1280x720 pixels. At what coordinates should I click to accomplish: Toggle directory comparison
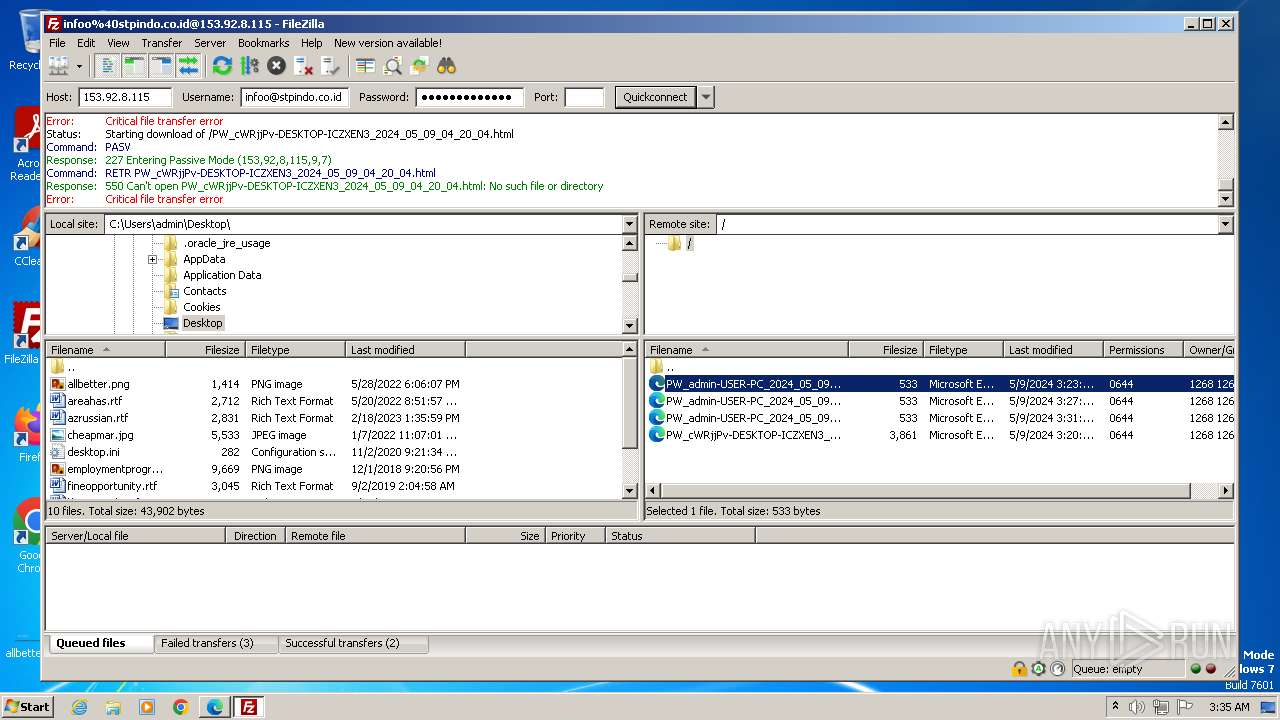coord(393,66)
